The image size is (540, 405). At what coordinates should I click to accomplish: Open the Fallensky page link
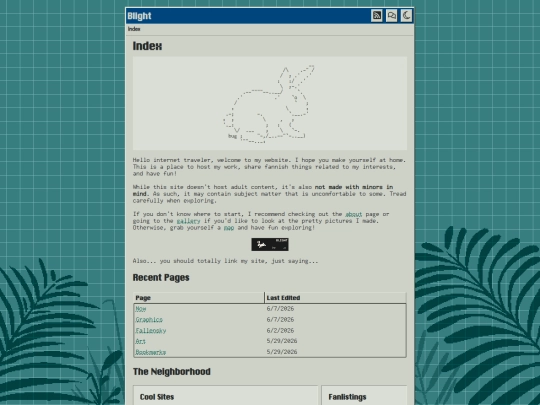(151, 331)
